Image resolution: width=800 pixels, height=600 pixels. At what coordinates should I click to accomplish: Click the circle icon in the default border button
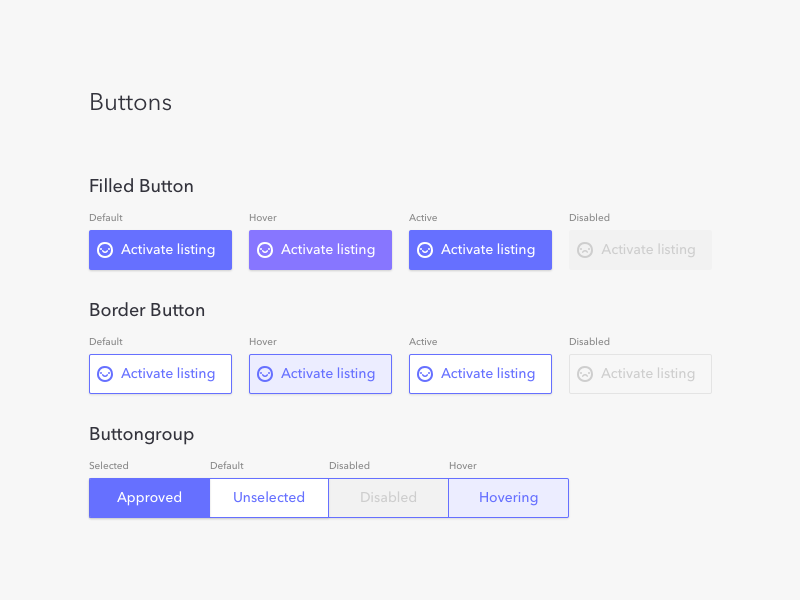click(x=105, y=374)
